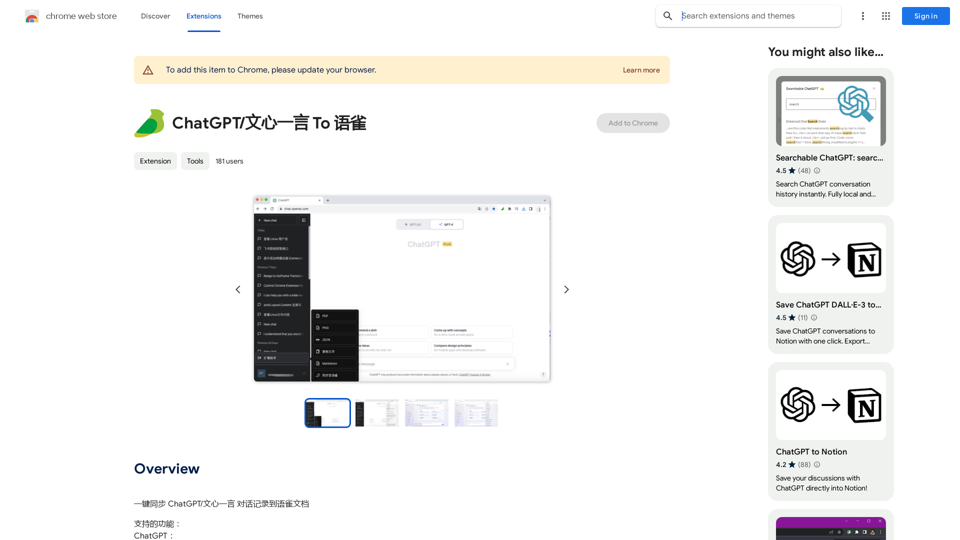Select the fourth screenshot thumbnail

coord(476,413)
